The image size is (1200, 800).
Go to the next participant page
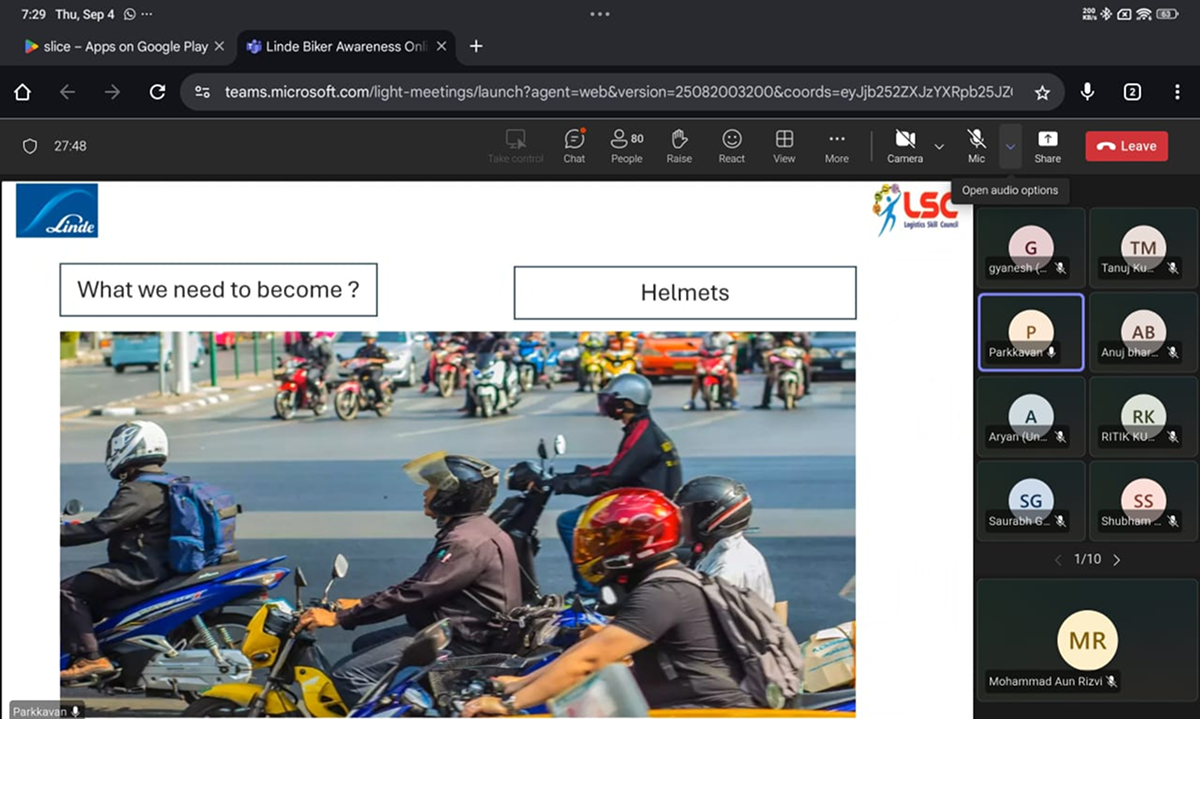coord(1117,559)
